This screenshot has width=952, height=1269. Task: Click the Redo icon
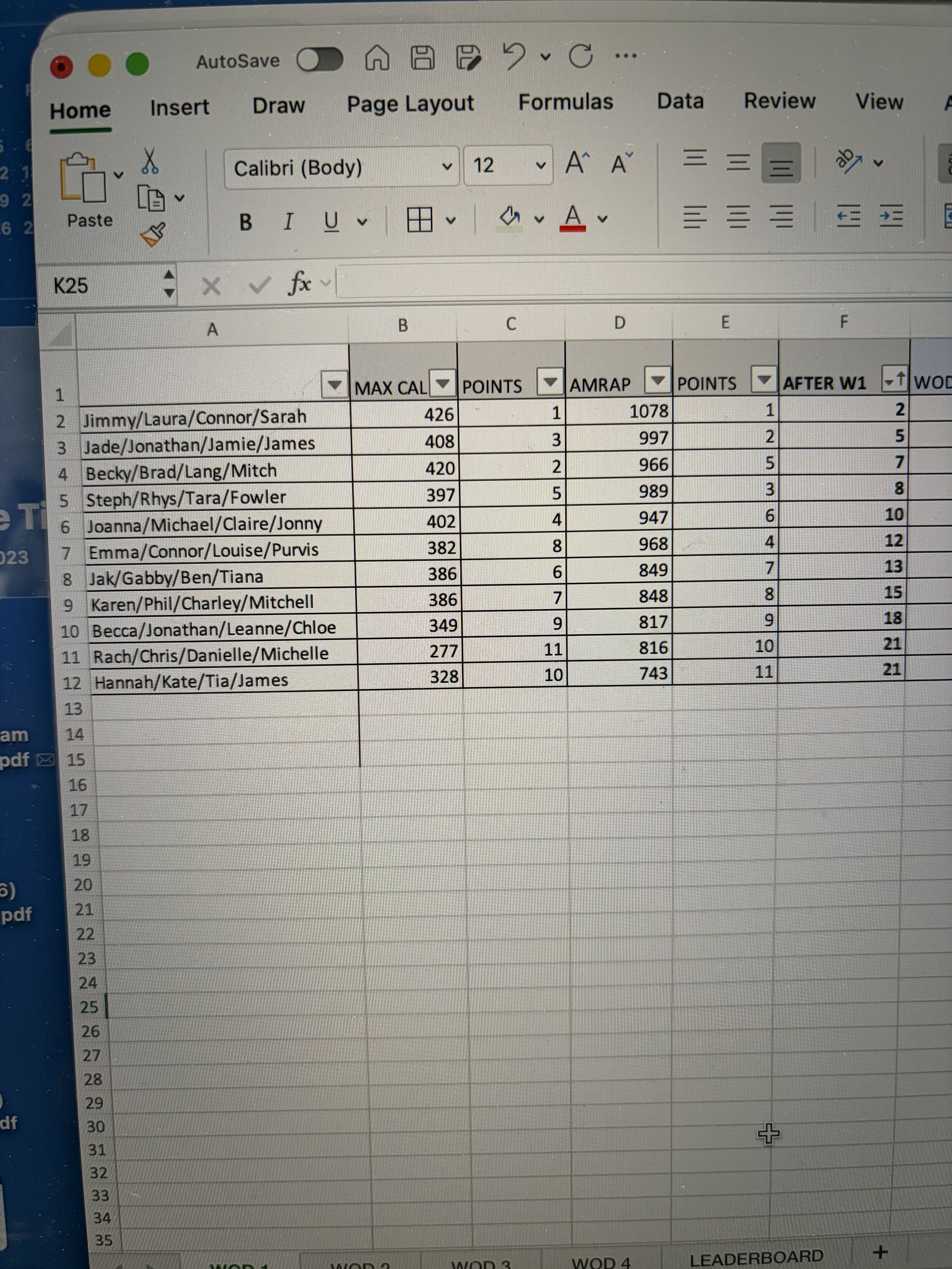[x=580, y=56]
